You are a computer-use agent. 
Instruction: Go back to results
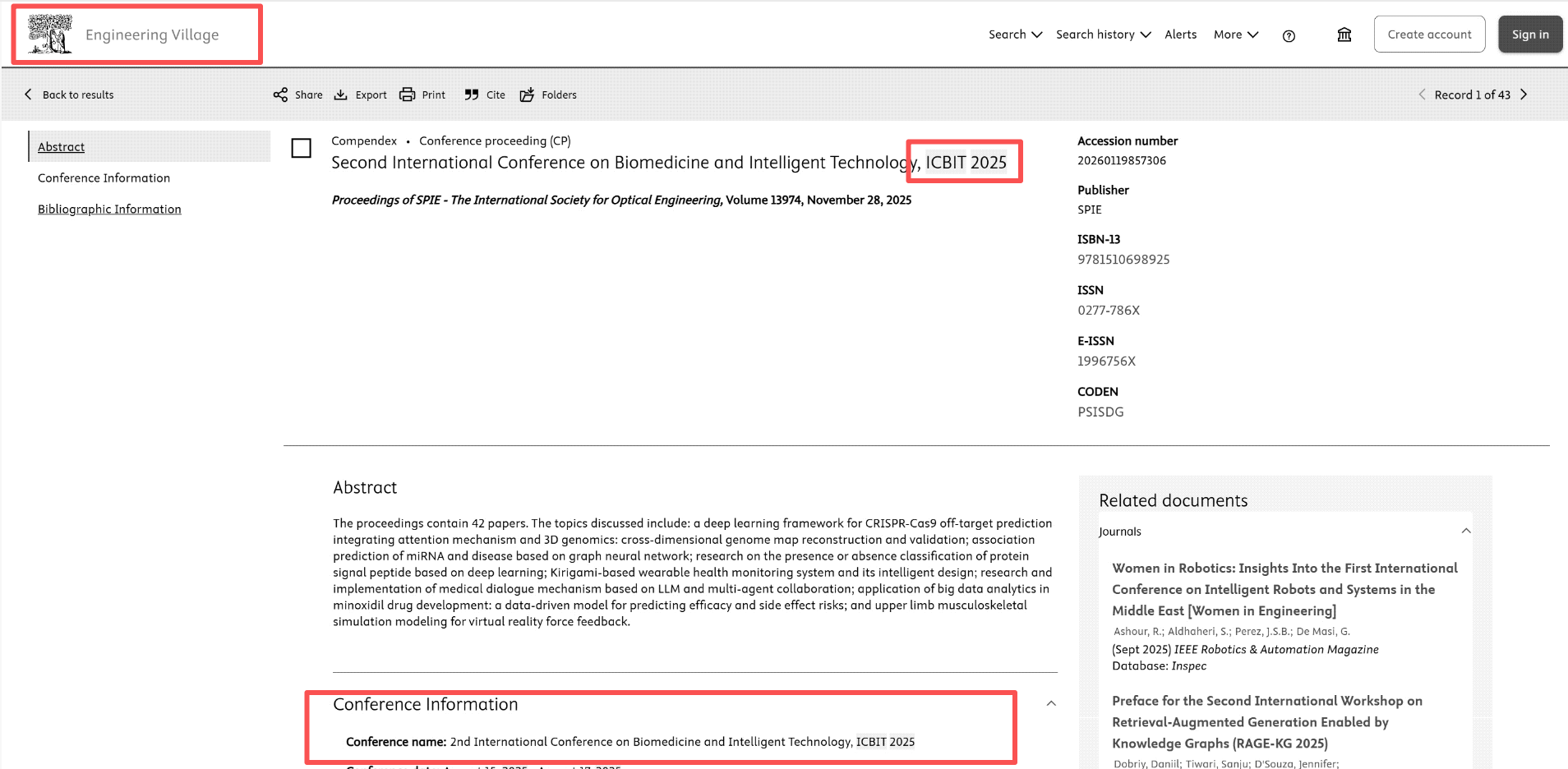tap(70, 94)
